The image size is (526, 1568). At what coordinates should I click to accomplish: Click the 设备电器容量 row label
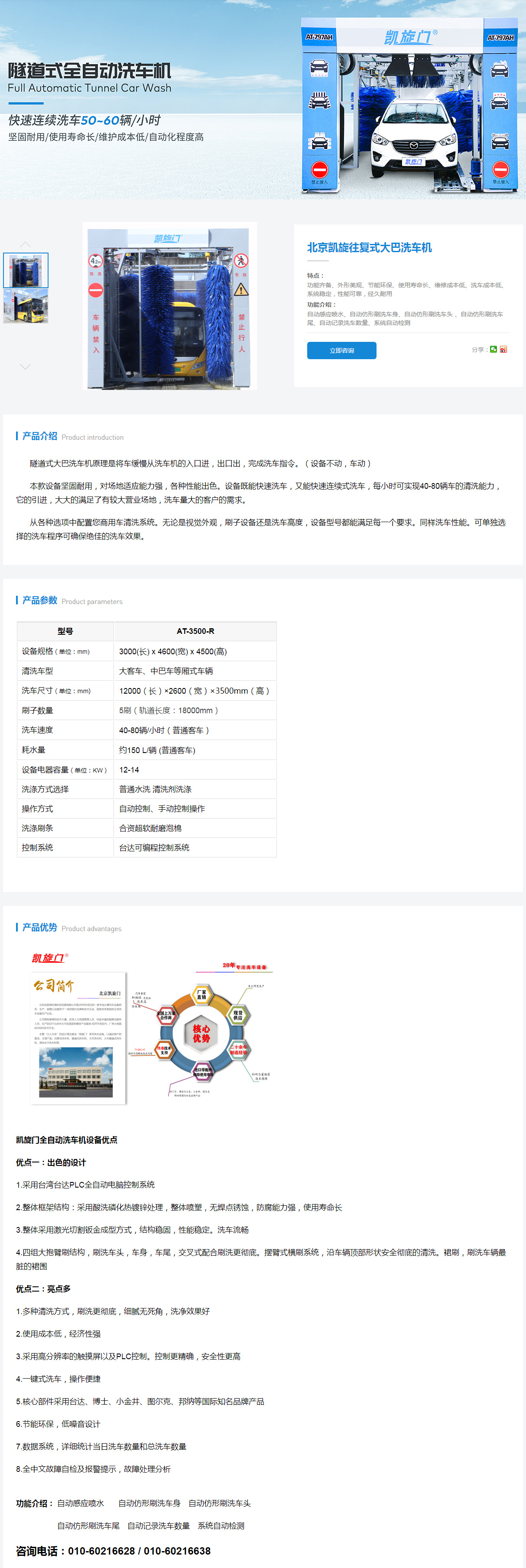coord(65,769)
